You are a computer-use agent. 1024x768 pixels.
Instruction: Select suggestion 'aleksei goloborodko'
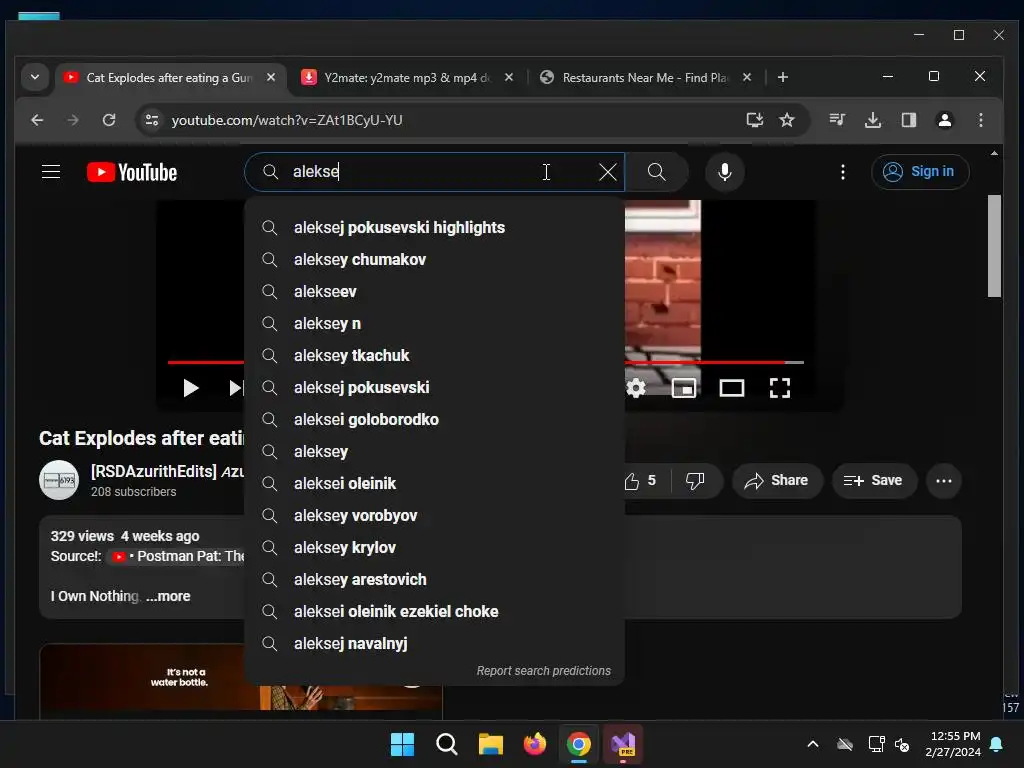pos(434,419)
